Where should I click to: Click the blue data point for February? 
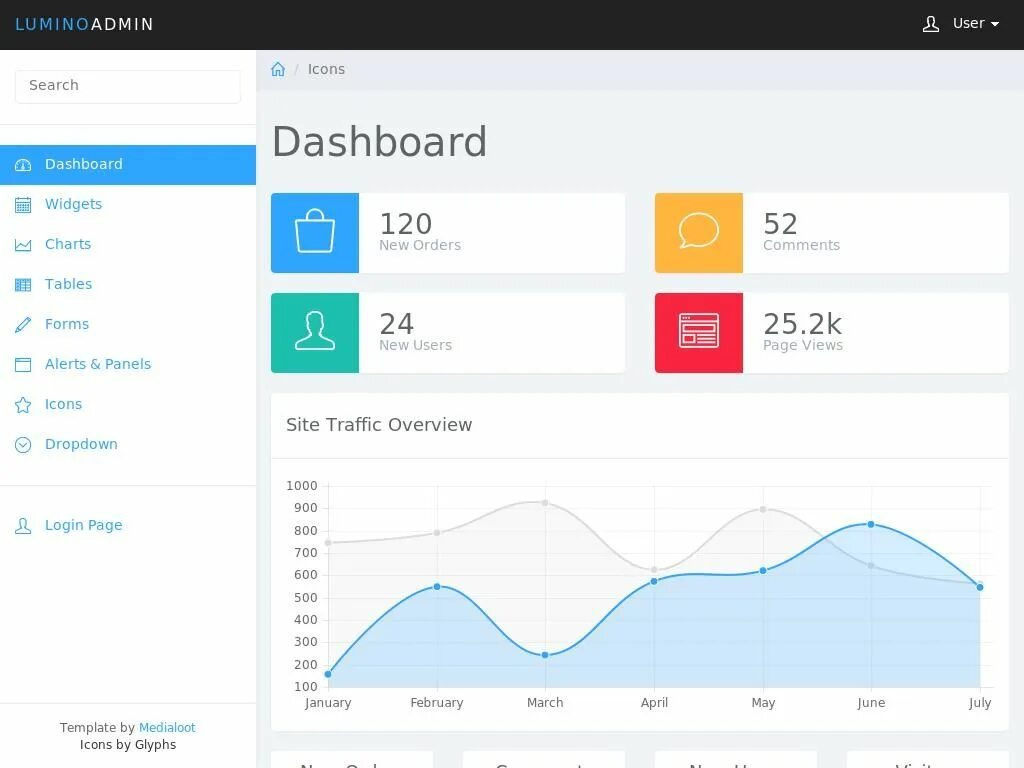coord(437,586)
